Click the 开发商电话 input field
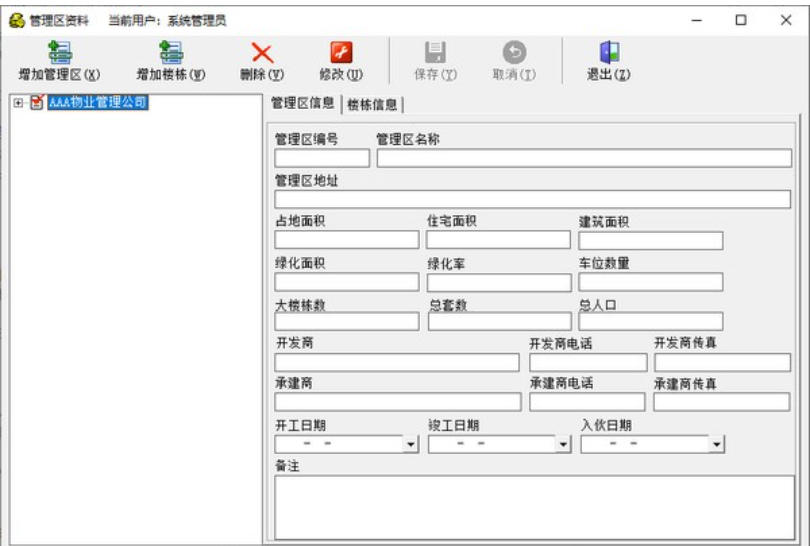Screen dimensions: 810x546 tap(588, 362)
